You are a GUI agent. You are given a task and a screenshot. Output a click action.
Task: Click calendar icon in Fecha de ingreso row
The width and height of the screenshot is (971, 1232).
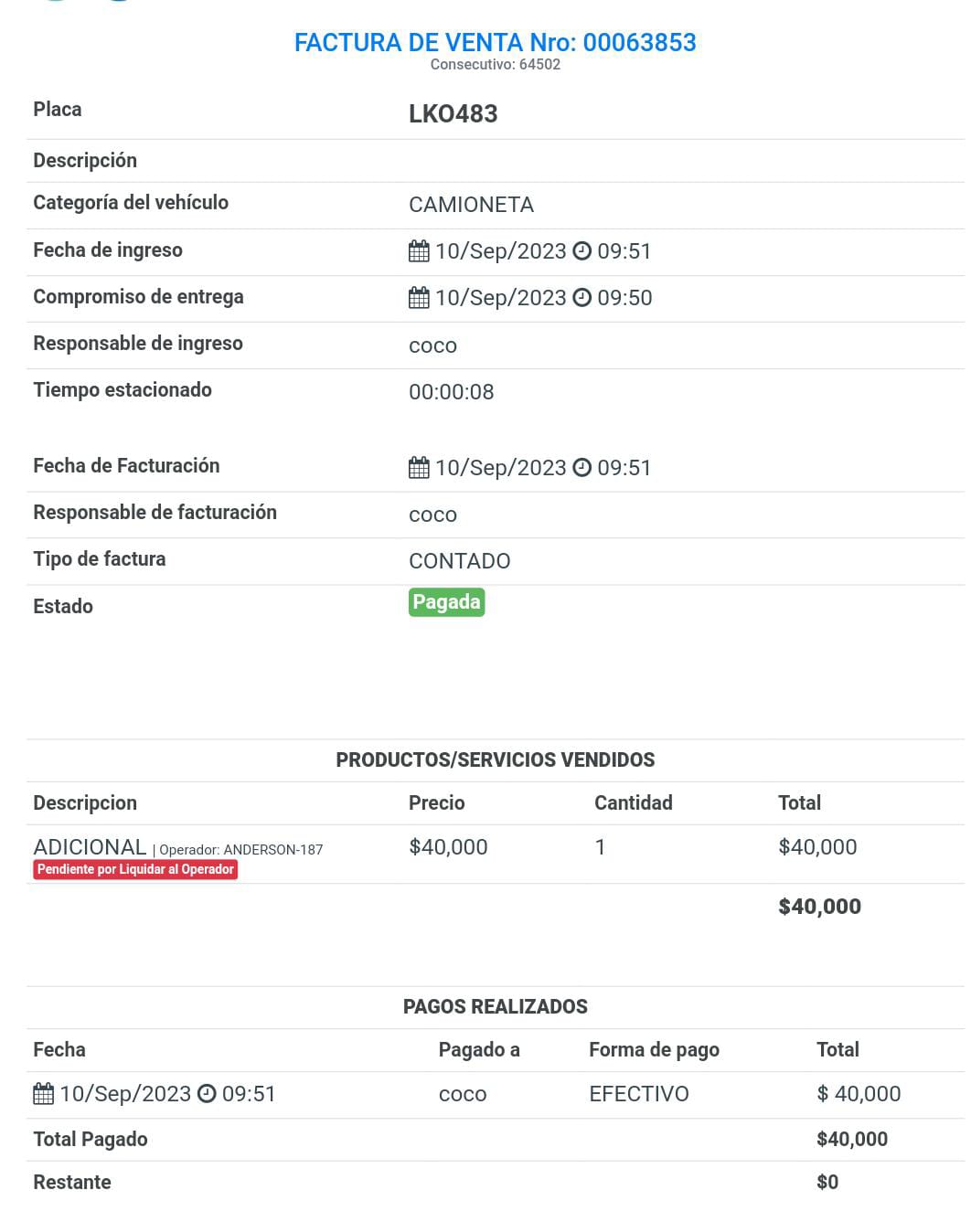[x=419, y=251]
